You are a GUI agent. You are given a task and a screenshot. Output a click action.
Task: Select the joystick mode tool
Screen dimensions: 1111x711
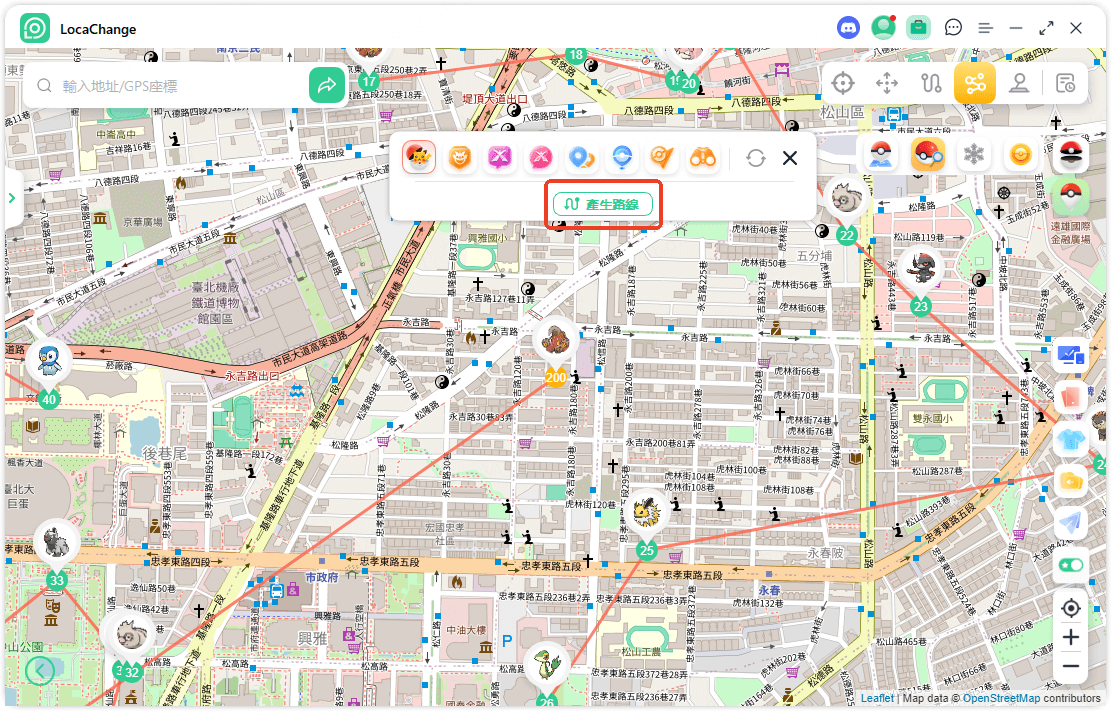tap(1019, 83)
